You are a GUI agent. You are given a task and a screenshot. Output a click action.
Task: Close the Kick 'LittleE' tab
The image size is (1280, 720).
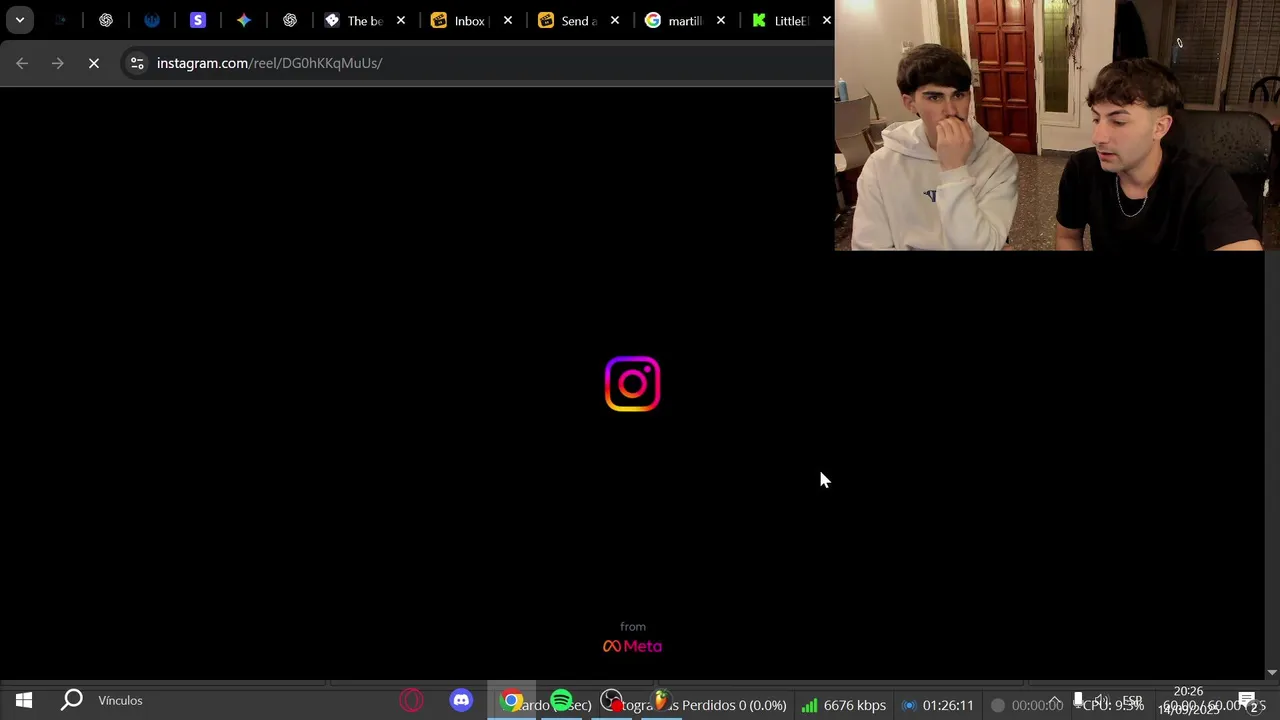[827, 20]
